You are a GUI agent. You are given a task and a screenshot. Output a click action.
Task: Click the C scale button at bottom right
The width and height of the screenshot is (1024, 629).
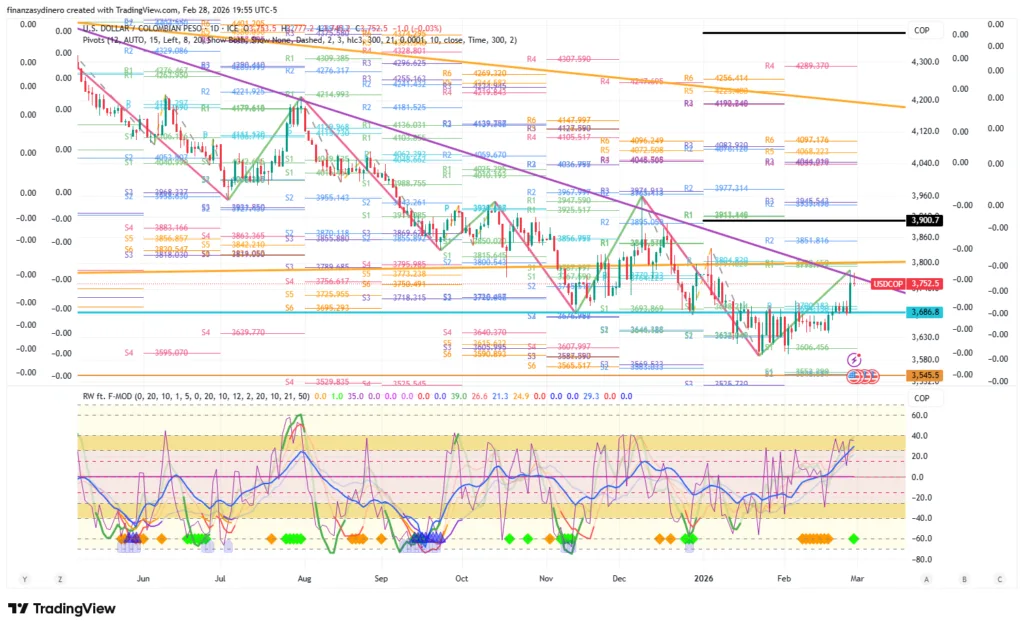coord(999,579)
